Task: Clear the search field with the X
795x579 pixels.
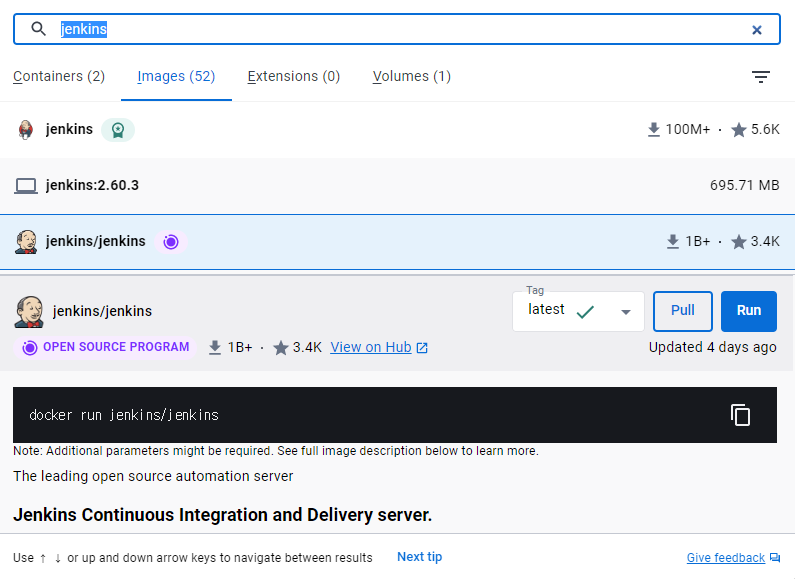Action: (756, 30)
